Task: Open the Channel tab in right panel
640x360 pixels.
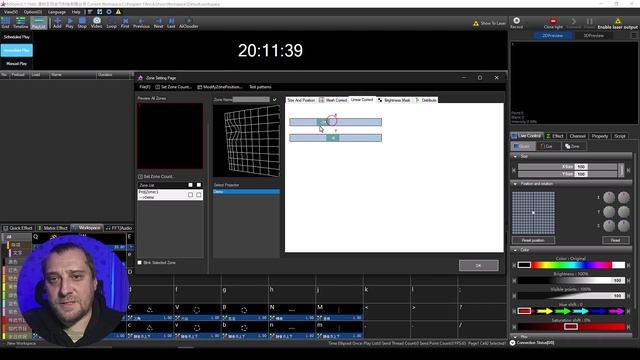Action: [577, 136]
